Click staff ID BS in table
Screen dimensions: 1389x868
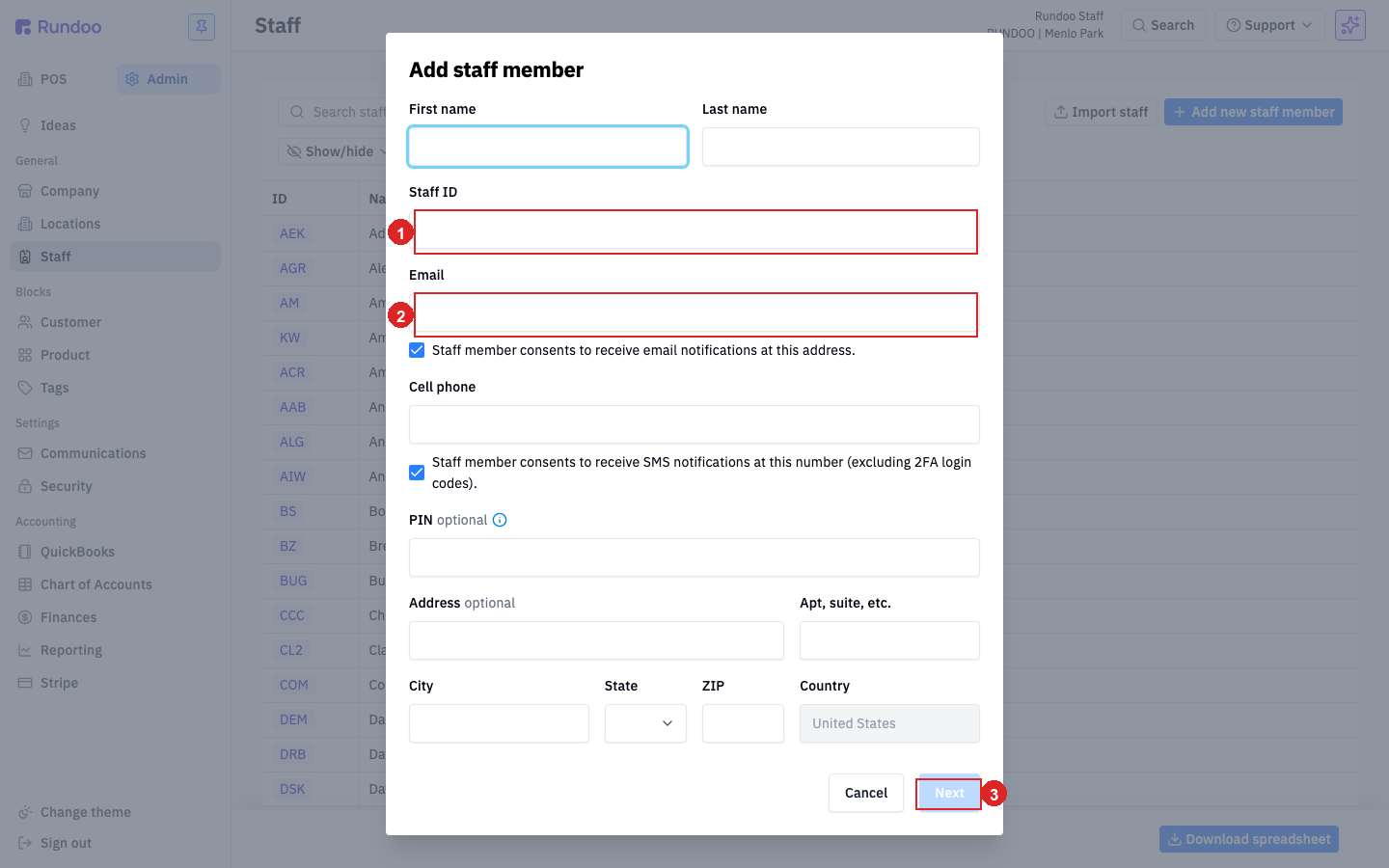click(287, 511)
